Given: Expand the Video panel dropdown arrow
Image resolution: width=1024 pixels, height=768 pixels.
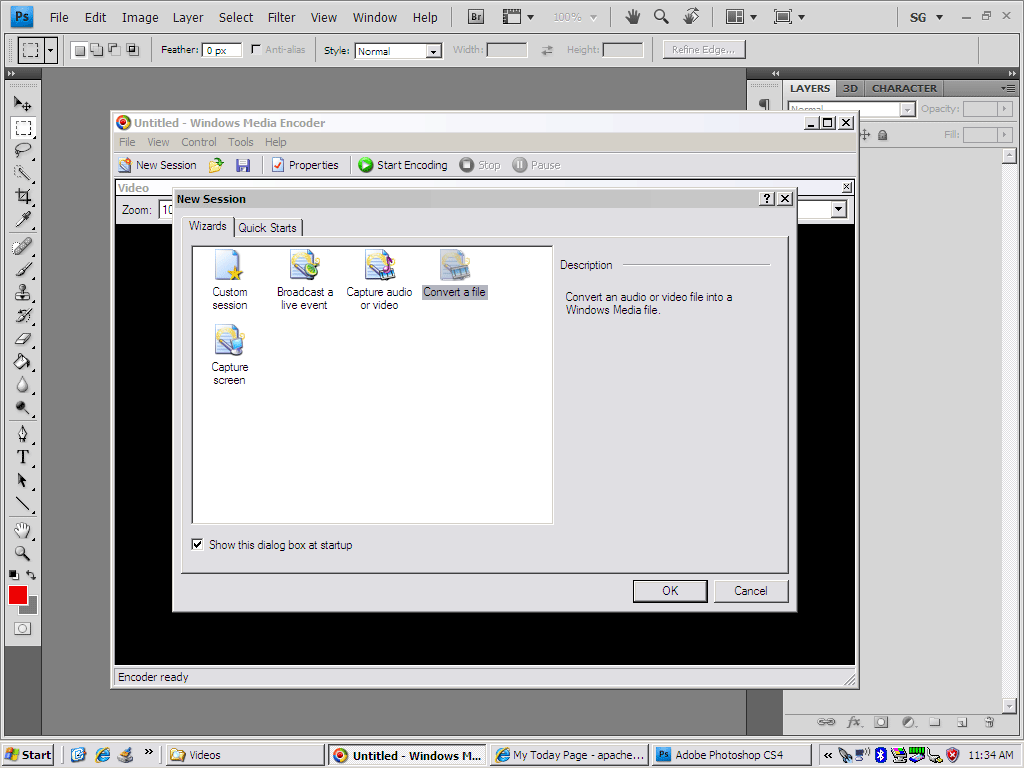Looking at the screenshot, I should (839, 210).
